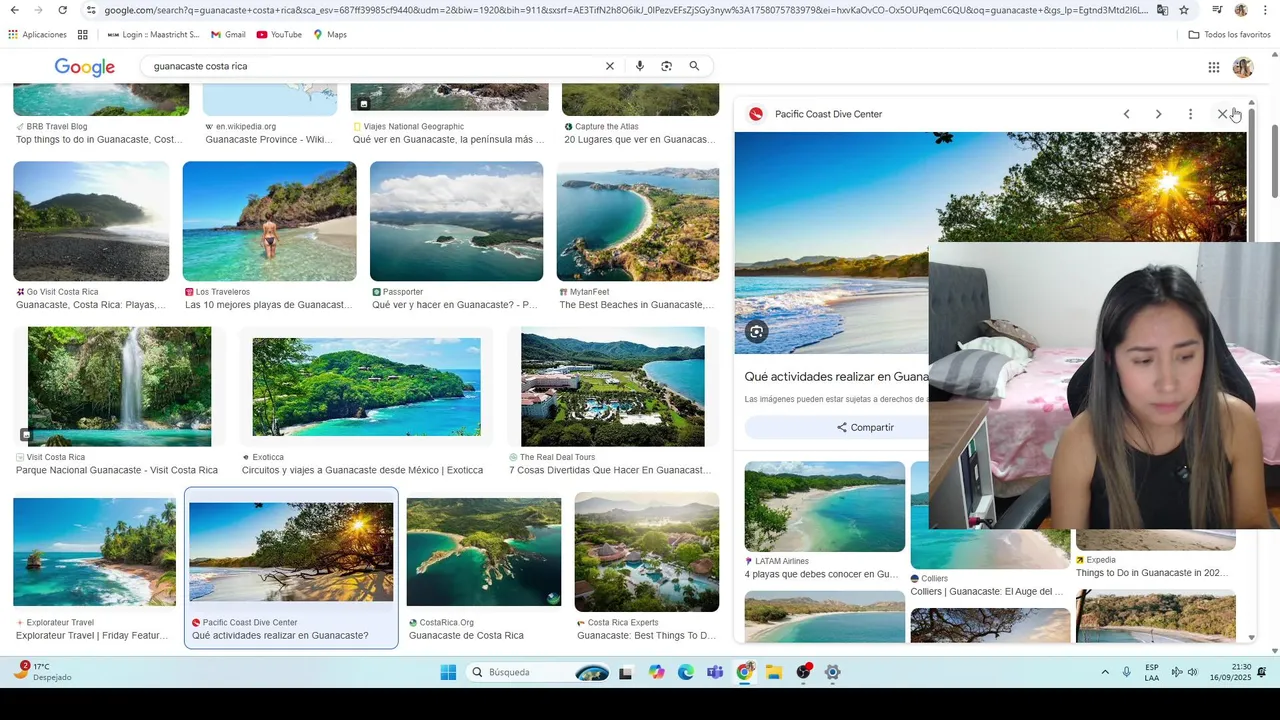Click the Lens icon on the preview image
Image resolution: width=1280 pixels, height=720 pixels.
[757, 332]
